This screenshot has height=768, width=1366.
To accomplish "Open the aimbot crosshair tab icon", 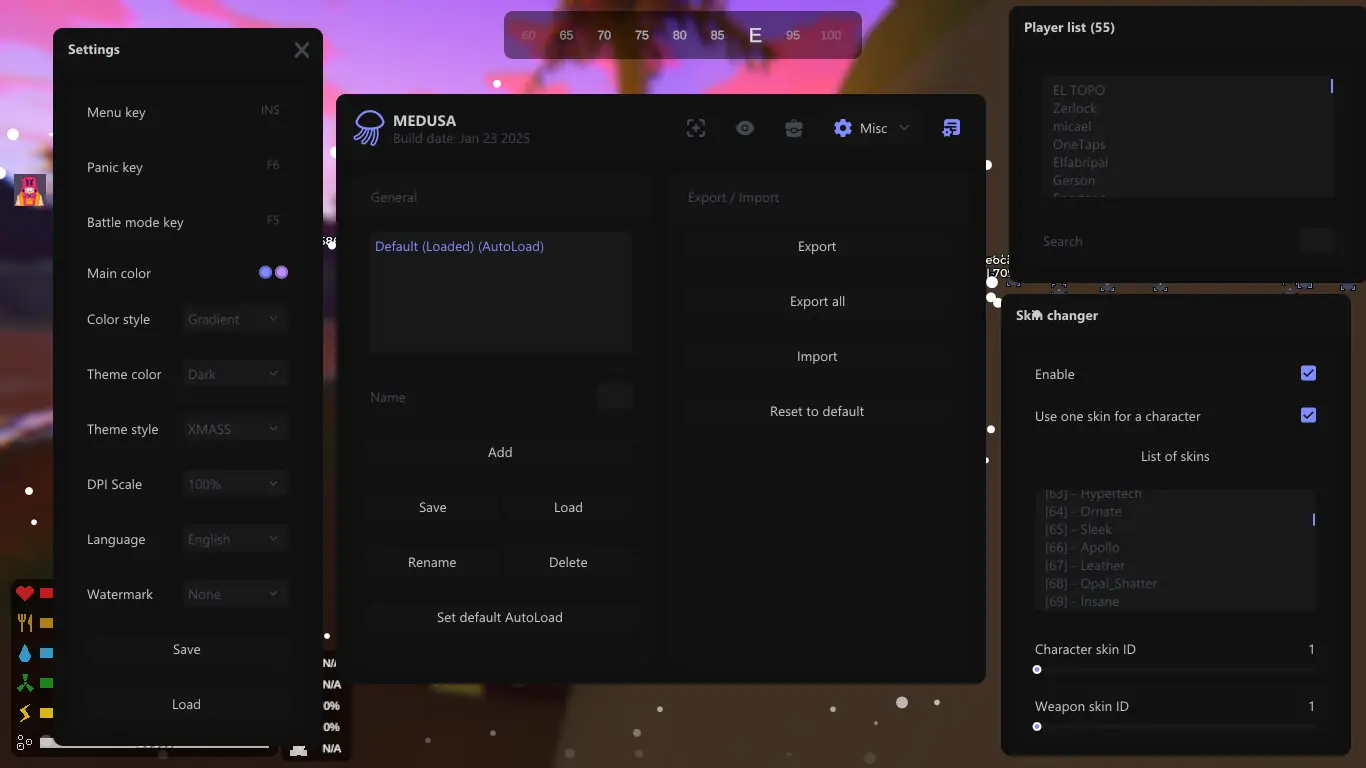I will [696, 128].
